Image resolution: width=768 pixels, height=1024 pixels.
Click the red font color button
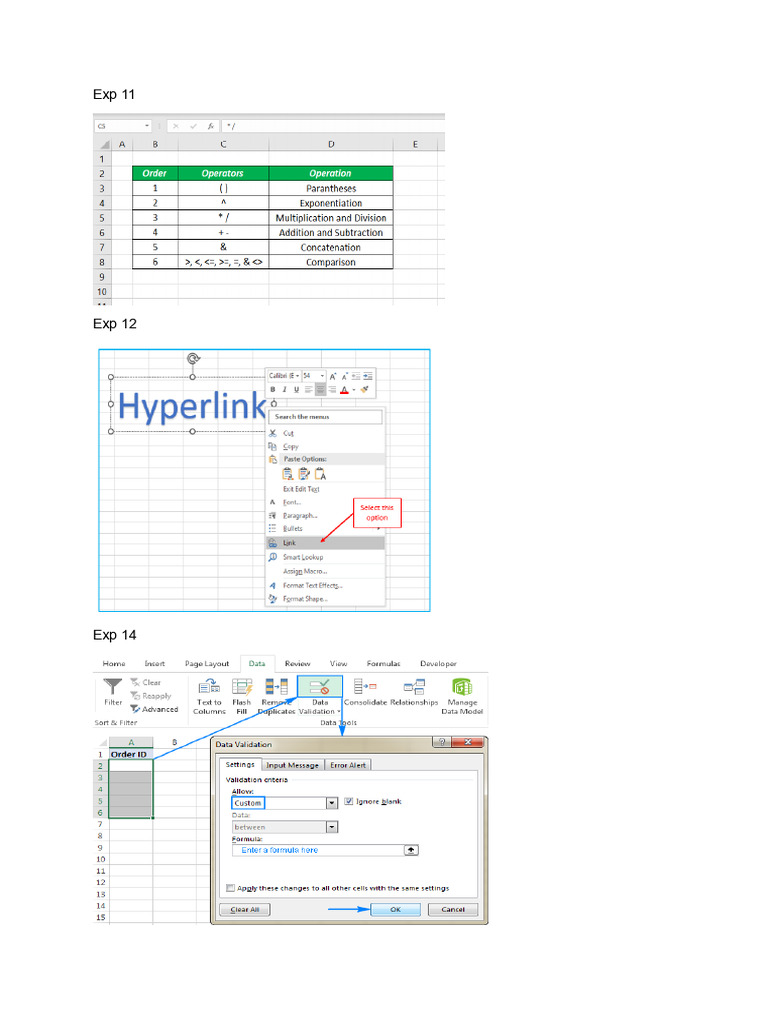[x=344, y=390]
